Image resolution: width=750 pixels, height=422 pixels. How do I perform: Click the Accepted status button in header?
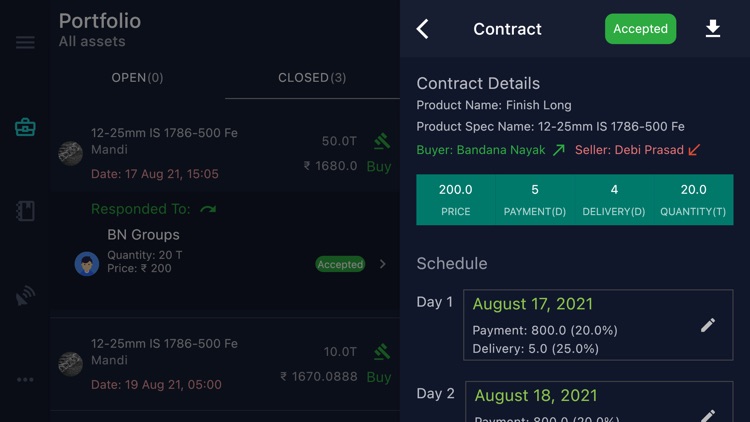click(x=640, y=29)
